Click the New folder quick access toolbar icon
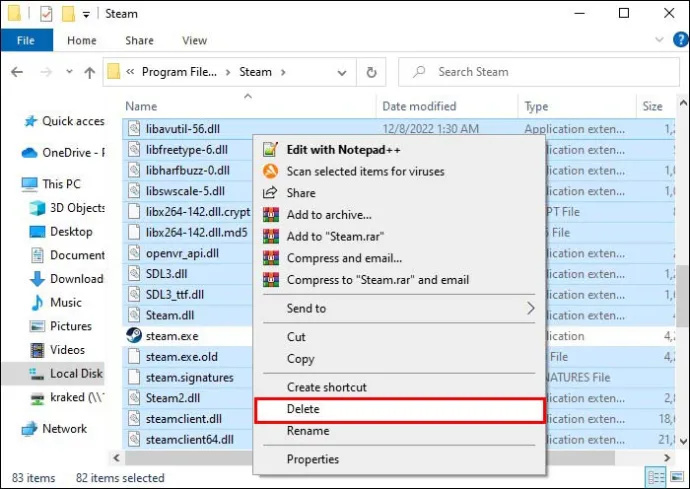Screen dimensions: 690x489 68,14
